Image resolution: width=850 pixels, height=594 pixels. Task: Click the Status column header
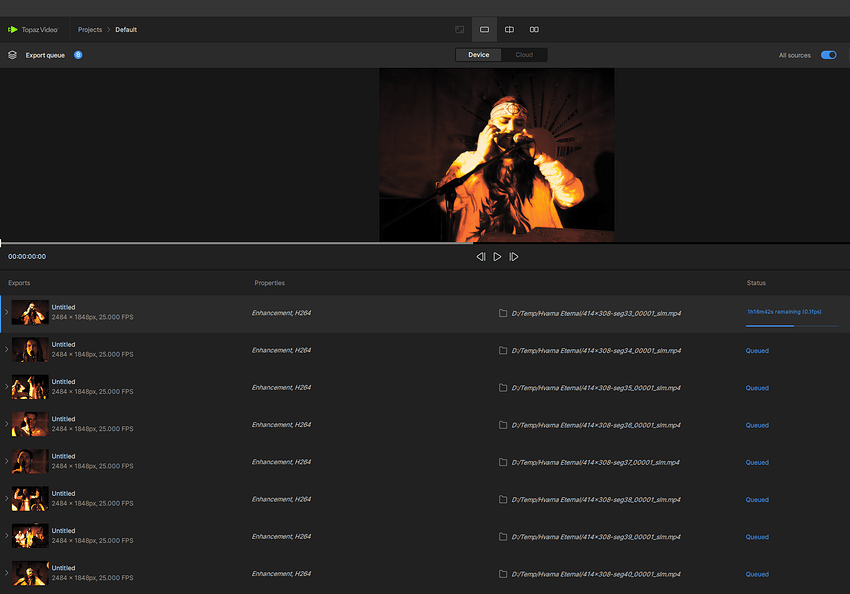pyautogui.click(x=756, y=283)
